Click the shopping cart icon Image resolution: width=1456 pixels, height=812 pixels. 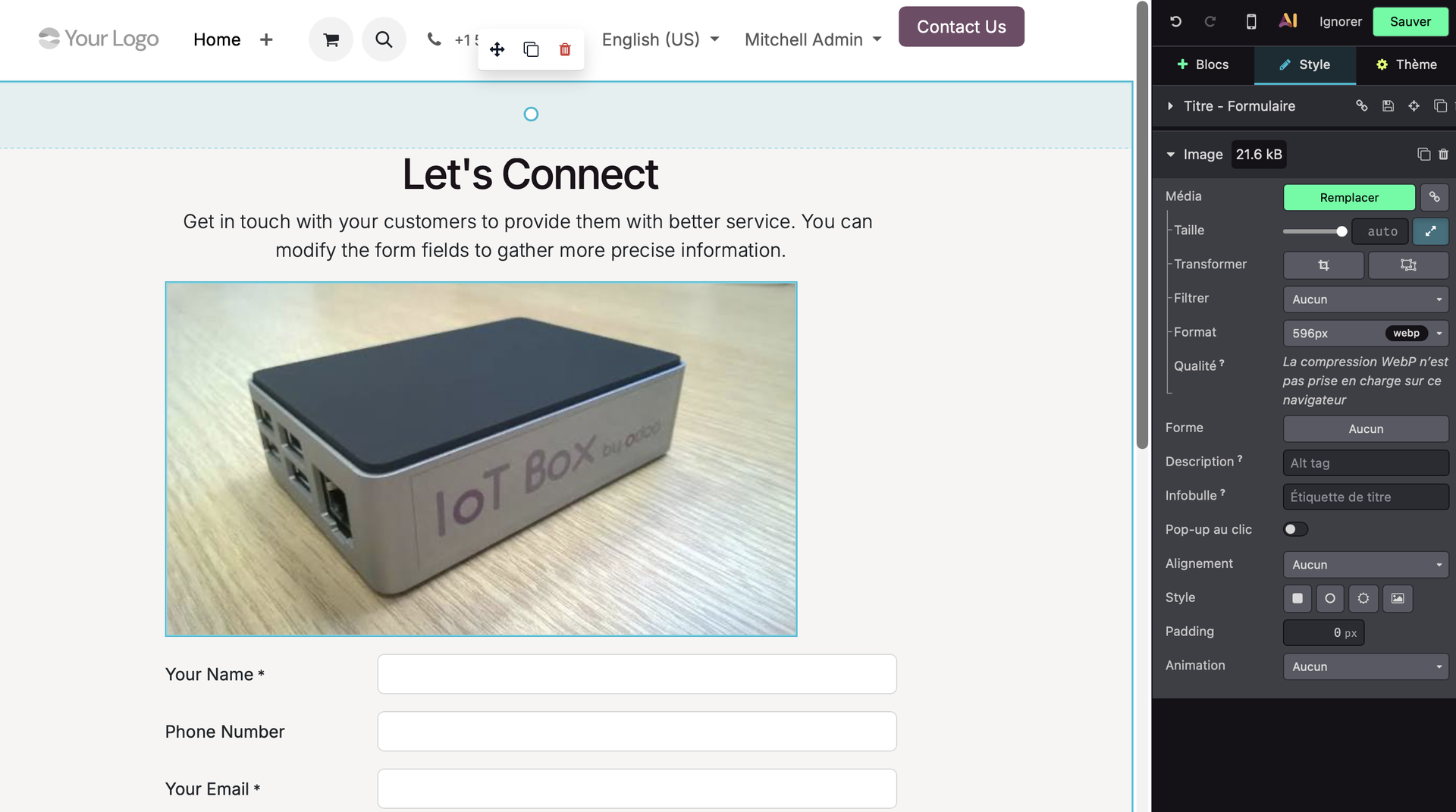point(331,39)
